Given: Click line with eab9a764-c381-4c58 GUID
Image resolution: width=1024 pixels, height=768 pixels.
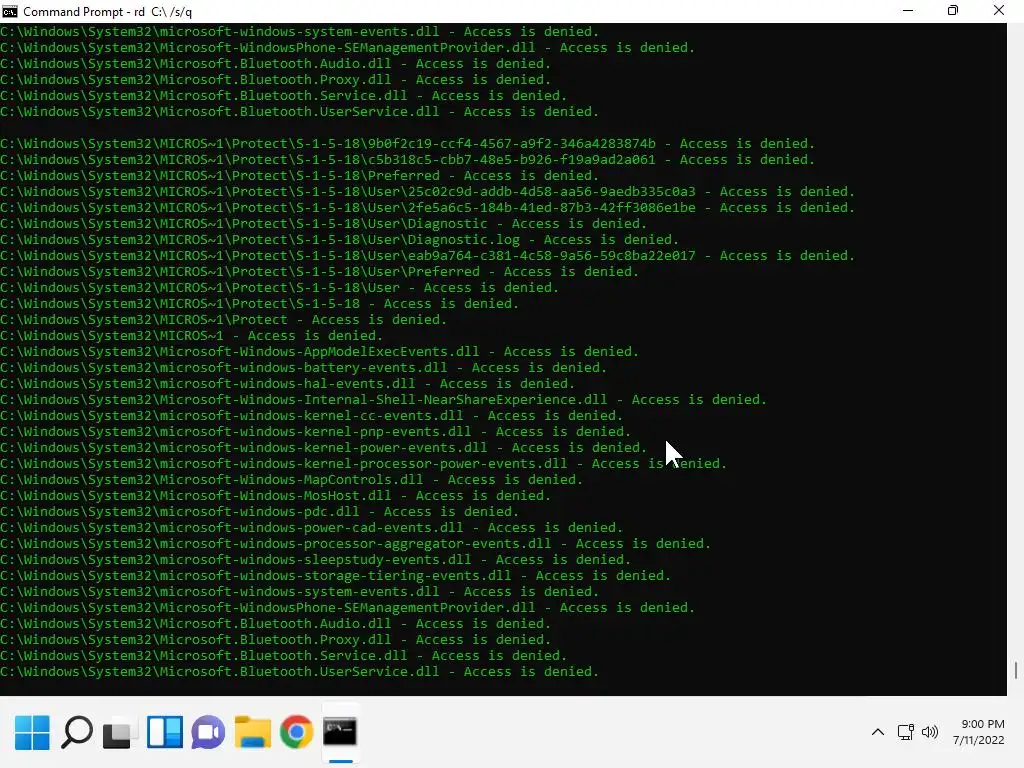Looking at the screenshot, I should pos(428,255).
